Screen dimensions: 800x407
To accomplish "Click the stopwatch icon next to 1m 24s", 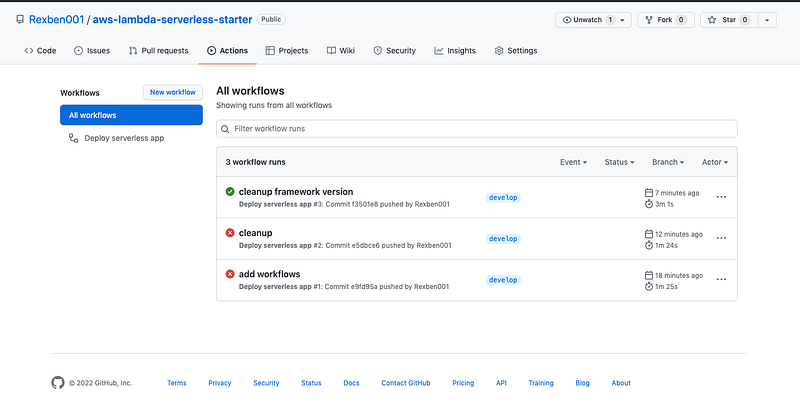I will [649, 245].
